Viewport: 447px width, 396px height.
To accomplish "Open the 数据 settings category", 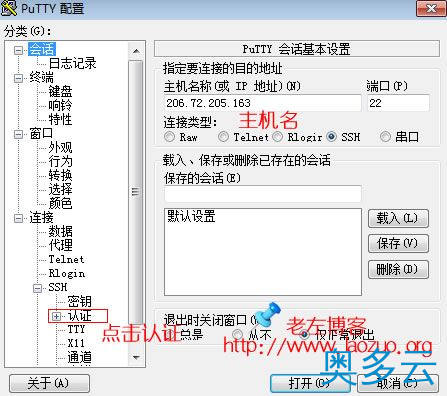I will point(60,231).
